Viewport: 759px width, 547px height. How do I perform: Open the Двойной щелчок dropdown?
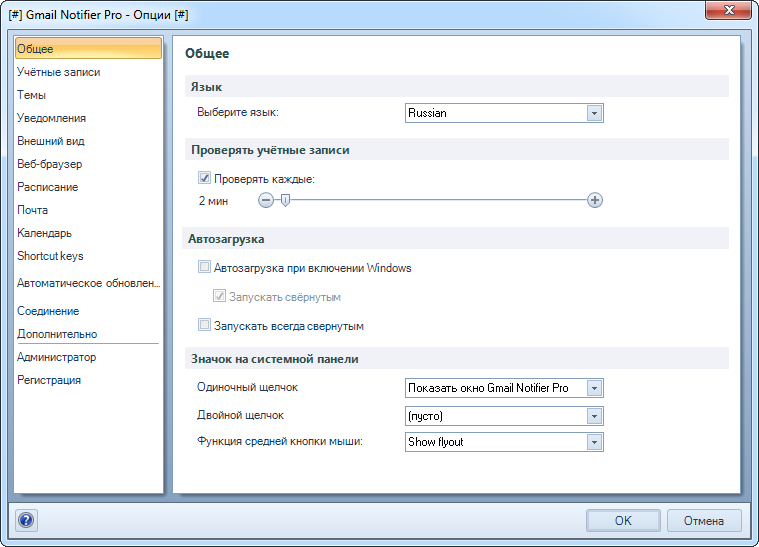pyautogui.click(x=504, y=416)
